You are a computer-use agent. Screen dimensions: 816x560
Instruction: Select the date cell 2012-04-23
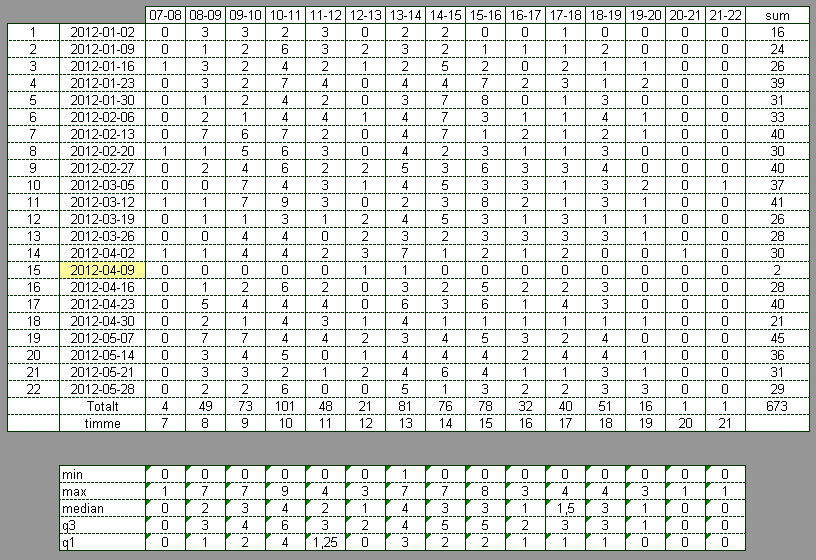(x=103, y=304)
